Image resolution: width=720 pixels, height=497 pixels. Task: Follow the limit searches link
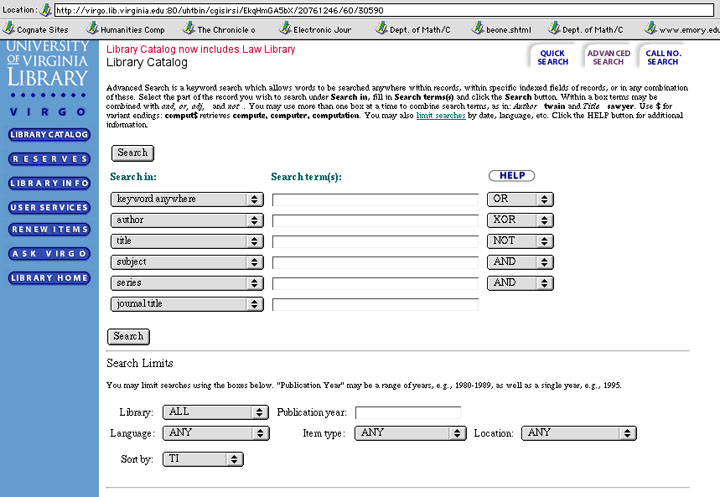[x=441, y=115]
